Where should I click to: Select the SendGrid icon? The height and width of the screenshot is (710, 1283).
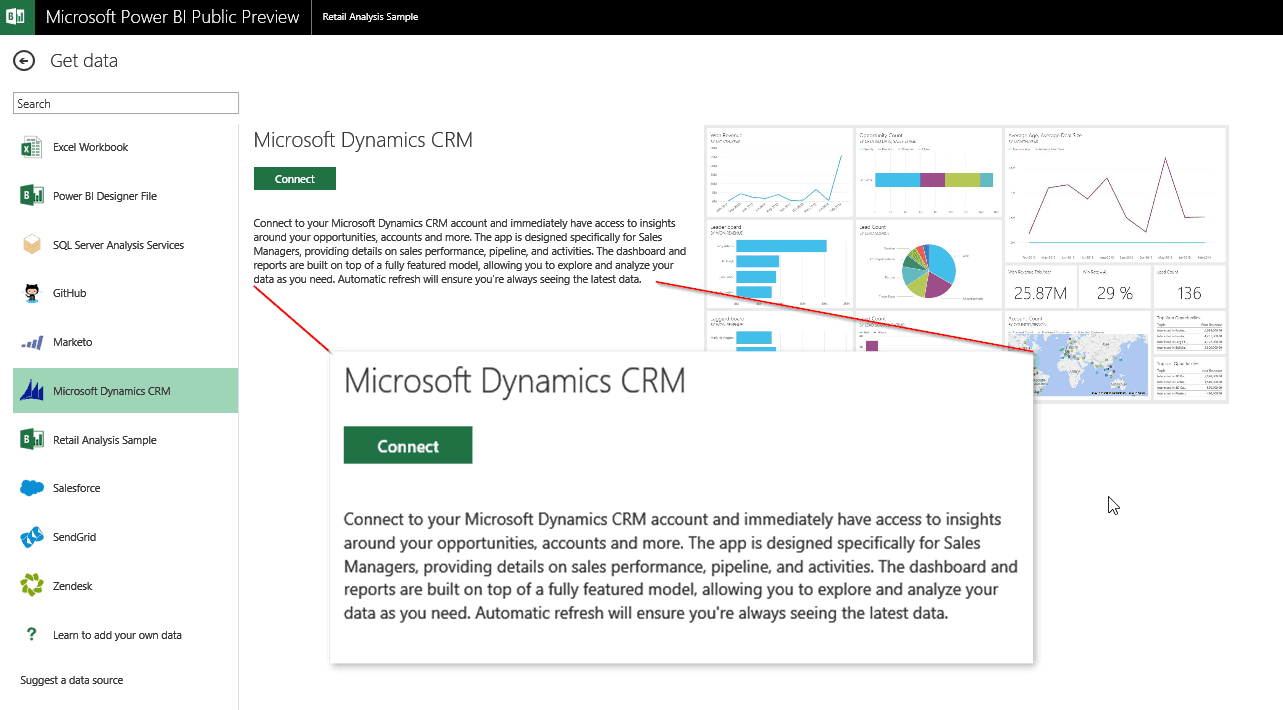(x=32, y=537)
